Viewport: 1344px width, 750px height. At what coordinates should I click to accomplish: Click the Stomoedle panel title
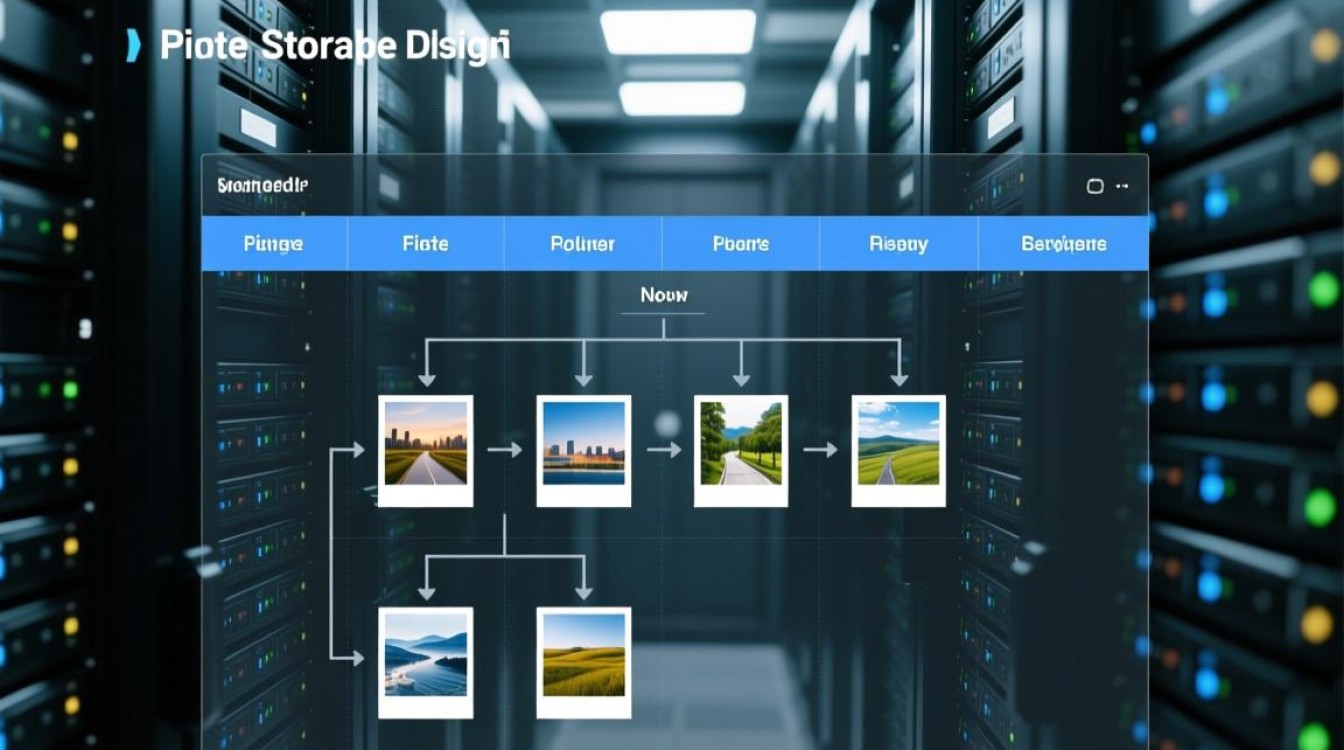tap(262, 186)
